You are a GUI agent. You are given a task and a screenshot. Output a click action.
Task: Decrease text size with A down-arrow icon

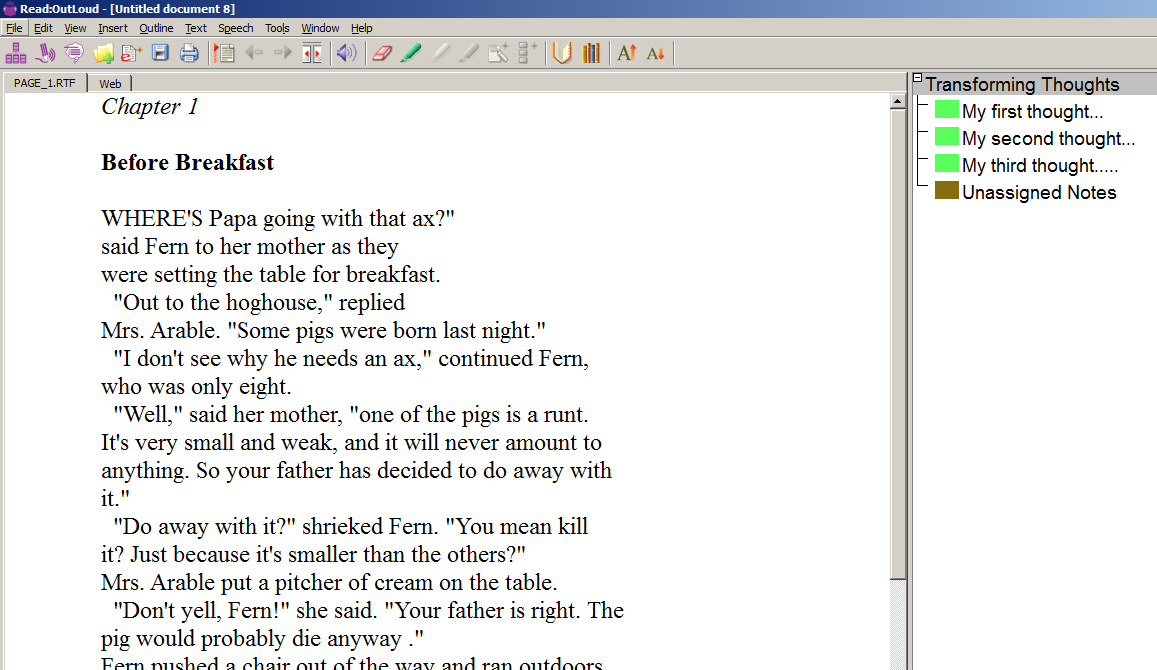tap(655, 53)
